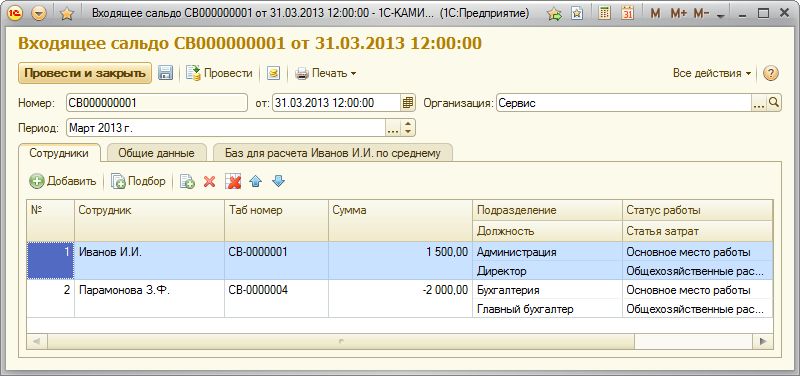The image size is (800, 376).
Task: Click the Номер input field
Action: 157,103
